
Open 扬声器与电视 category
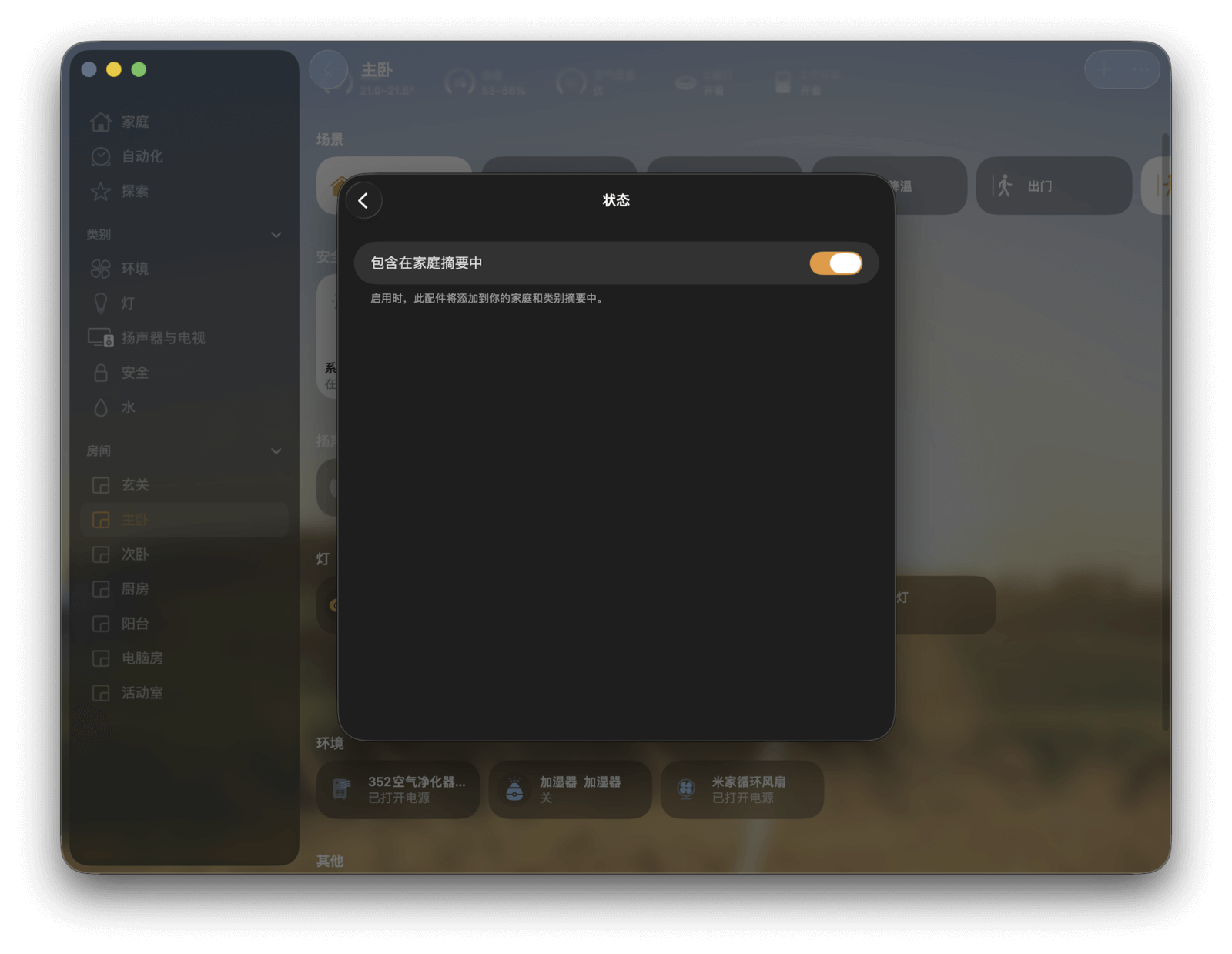coord(146,338)
